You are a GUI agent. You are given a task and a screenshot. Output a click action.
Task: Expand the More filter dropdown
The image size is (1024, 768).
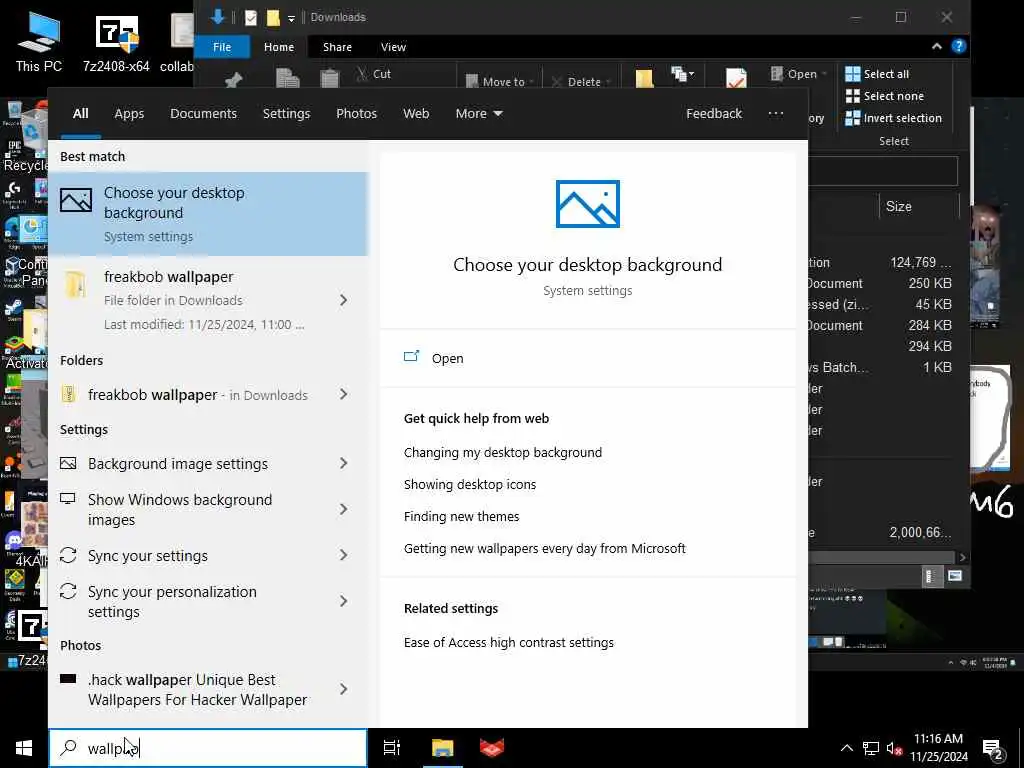(479, 114)
